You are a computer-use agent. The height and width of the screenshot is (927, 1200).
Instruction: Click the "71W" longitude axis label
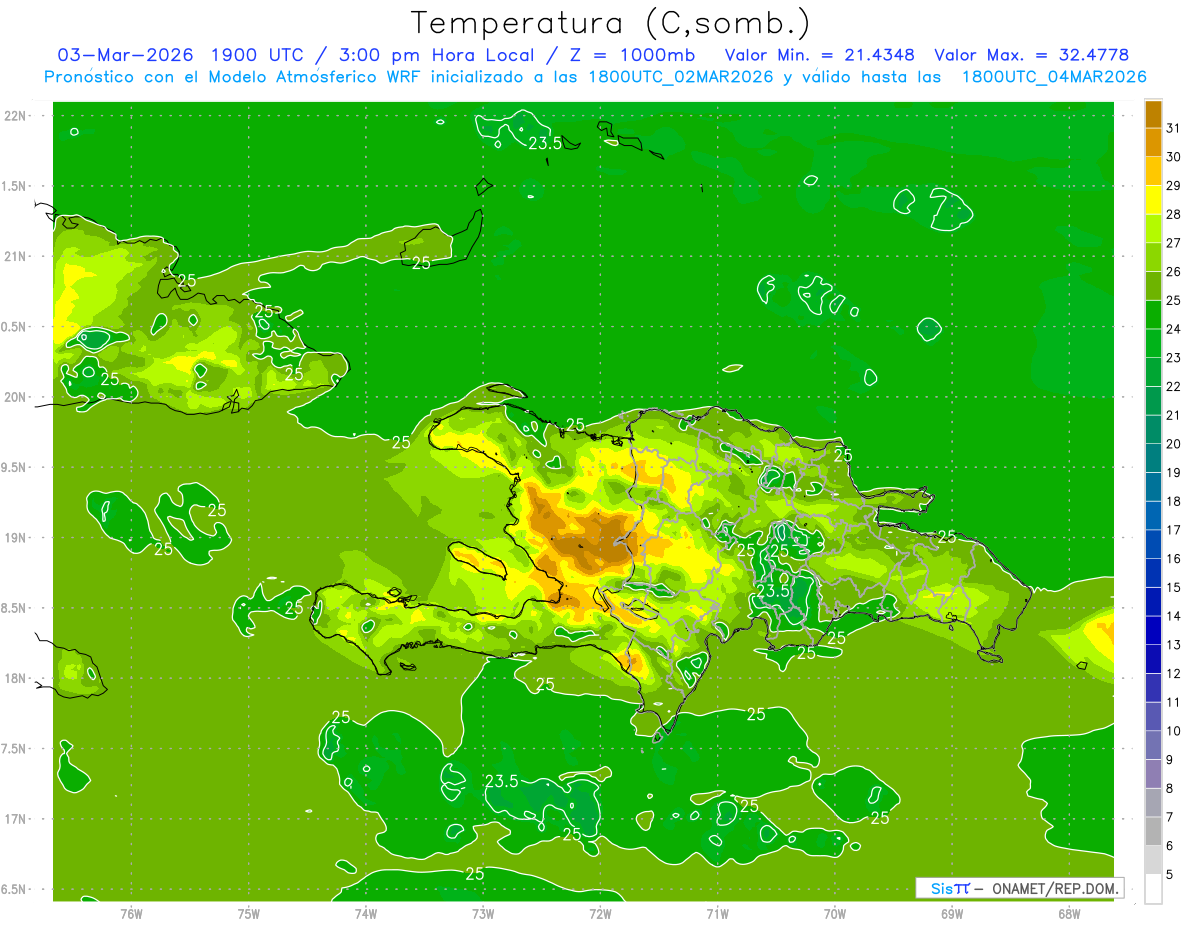coord(717,914)
